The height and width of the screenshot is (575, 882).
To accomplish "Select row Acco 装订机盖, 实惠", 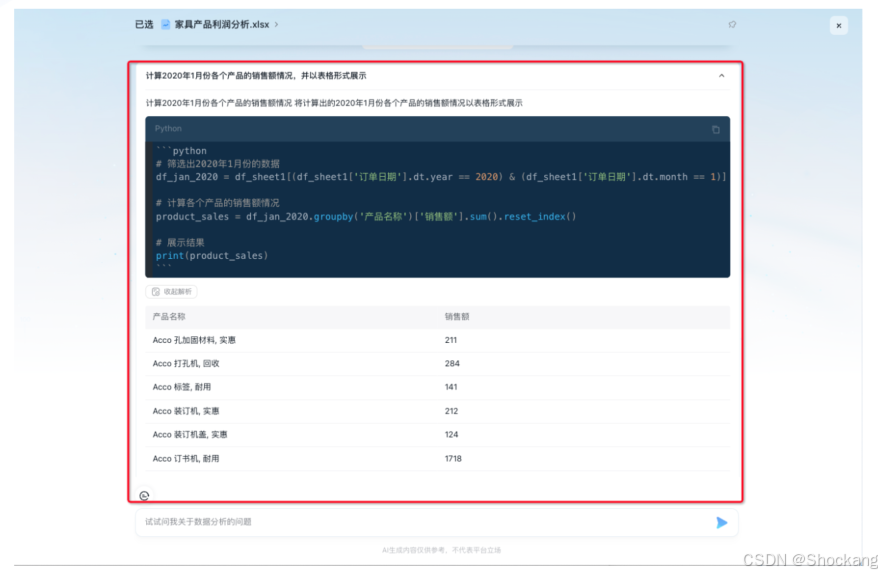I will point(438,435).
